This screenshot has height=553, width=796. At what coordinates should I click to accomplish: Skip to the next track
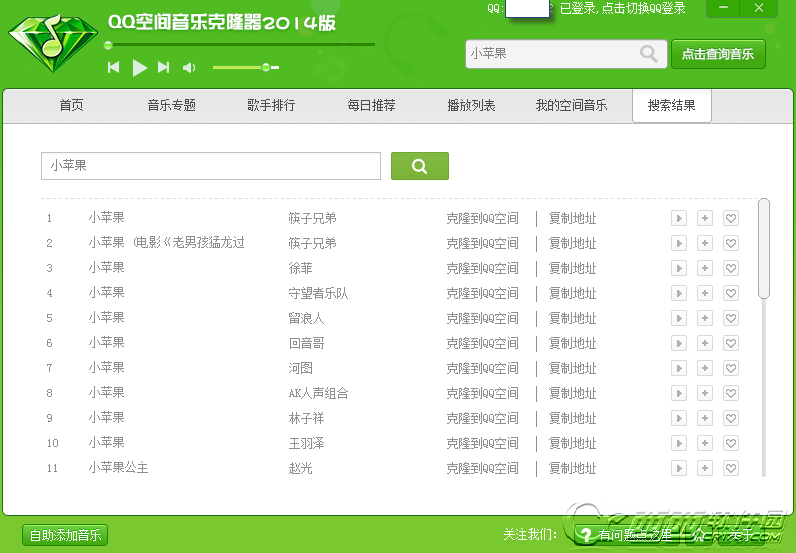coord(163,67)
